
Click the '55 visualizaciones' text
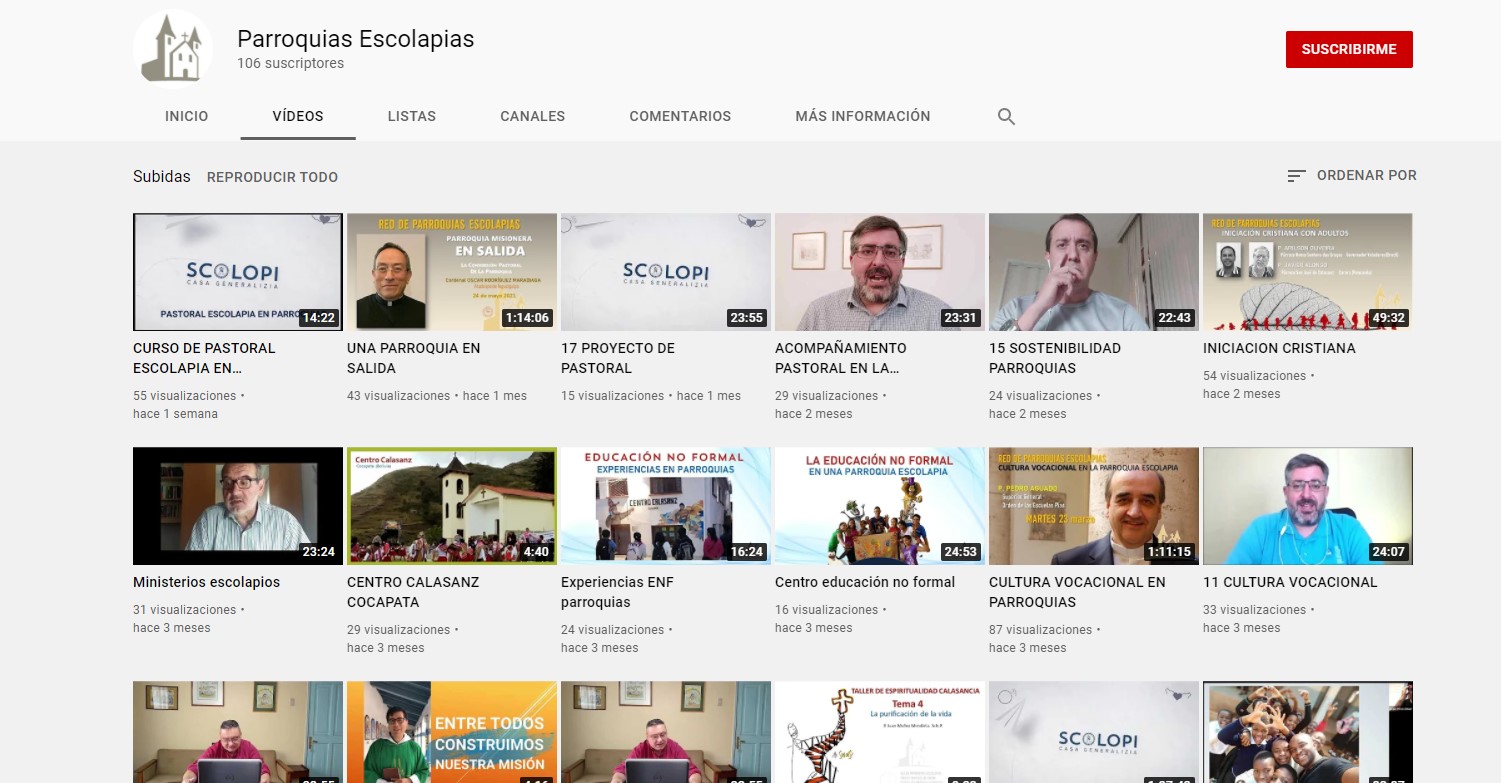(185, 396)
